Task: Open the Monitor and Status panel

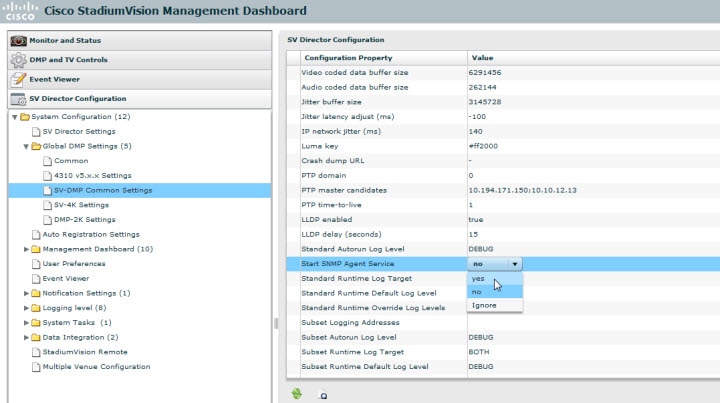Action: pos(140,41)
